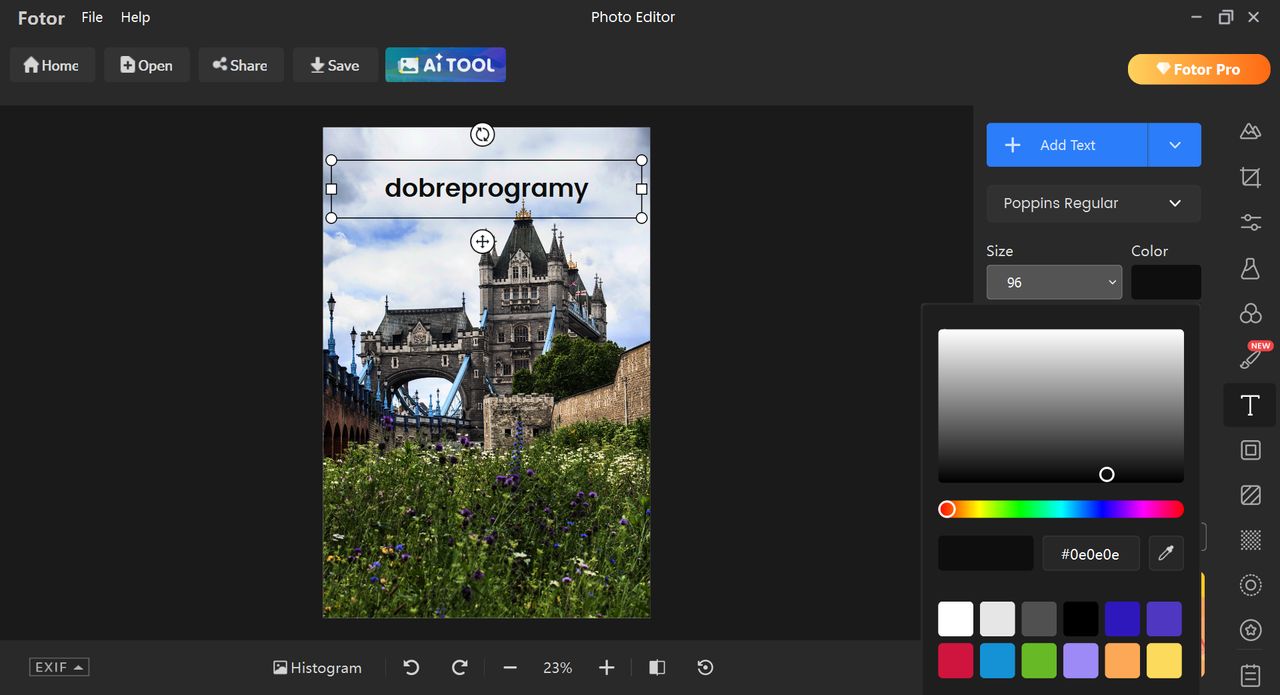The width and height of the screenshot is (1280, 695).
Task: Select the black color swatch
Action: pos(1081,619)
